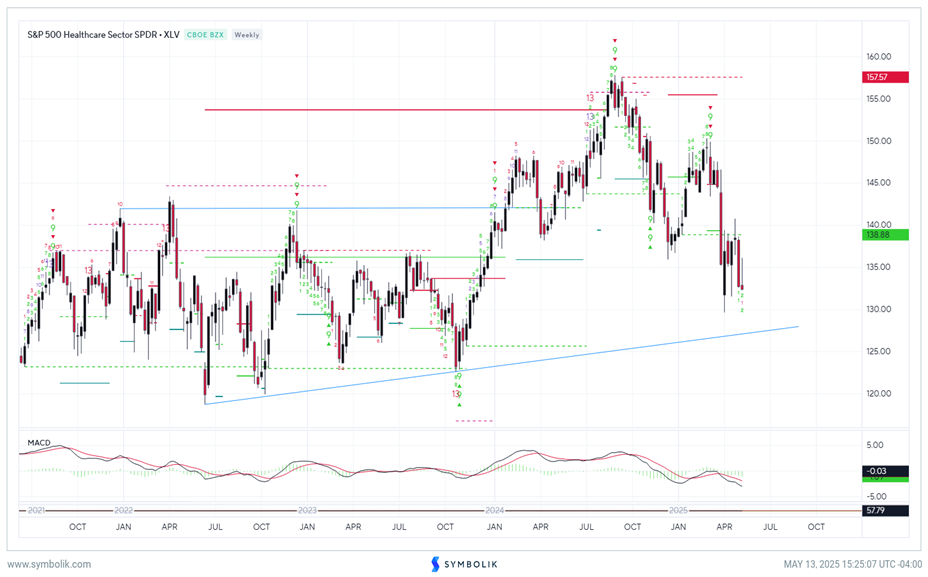Image resolution: width=928 pixels, height=577 pixels.
Task: Click the Weekly timeframe badge
Action: 246,35
